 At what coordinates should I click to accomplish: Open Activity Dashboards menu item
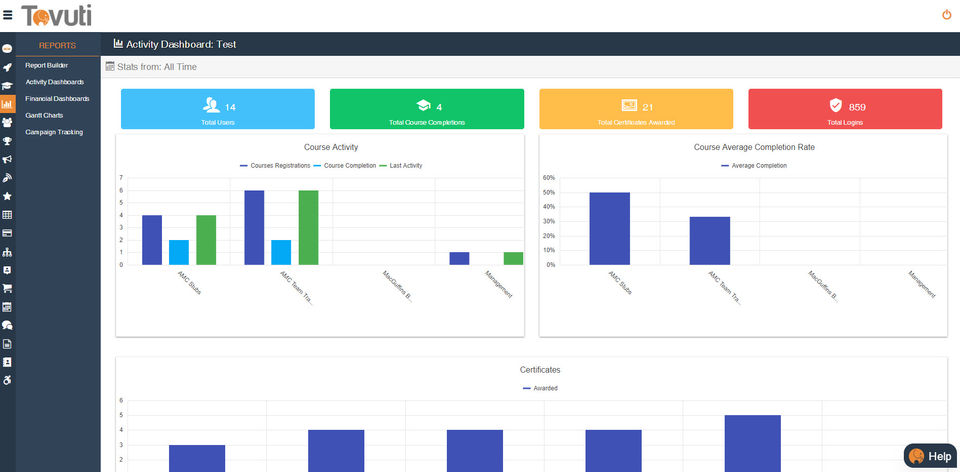coord(54,81)
